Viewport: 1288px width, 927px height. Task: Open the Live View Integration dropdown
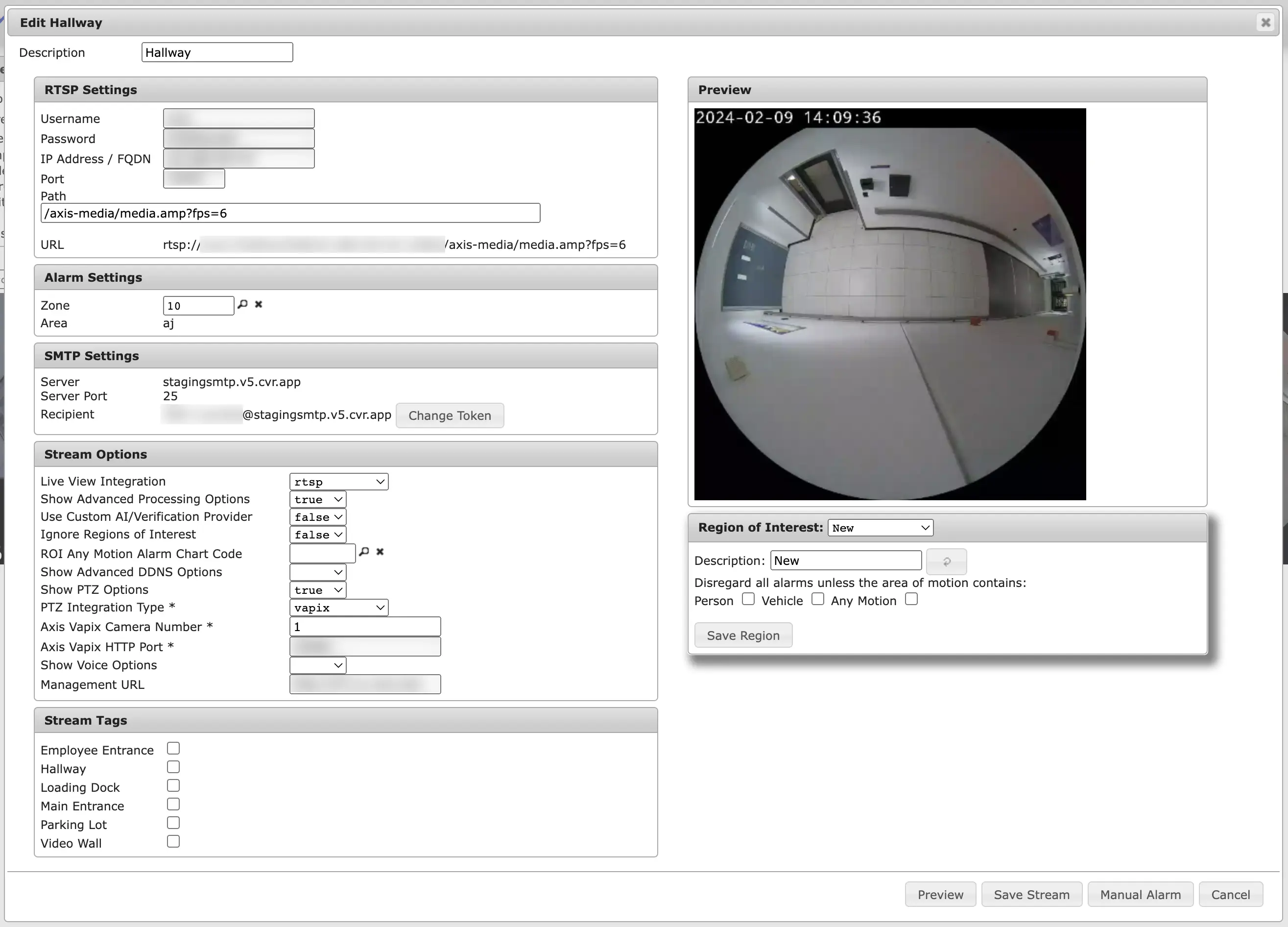point(339,482)
